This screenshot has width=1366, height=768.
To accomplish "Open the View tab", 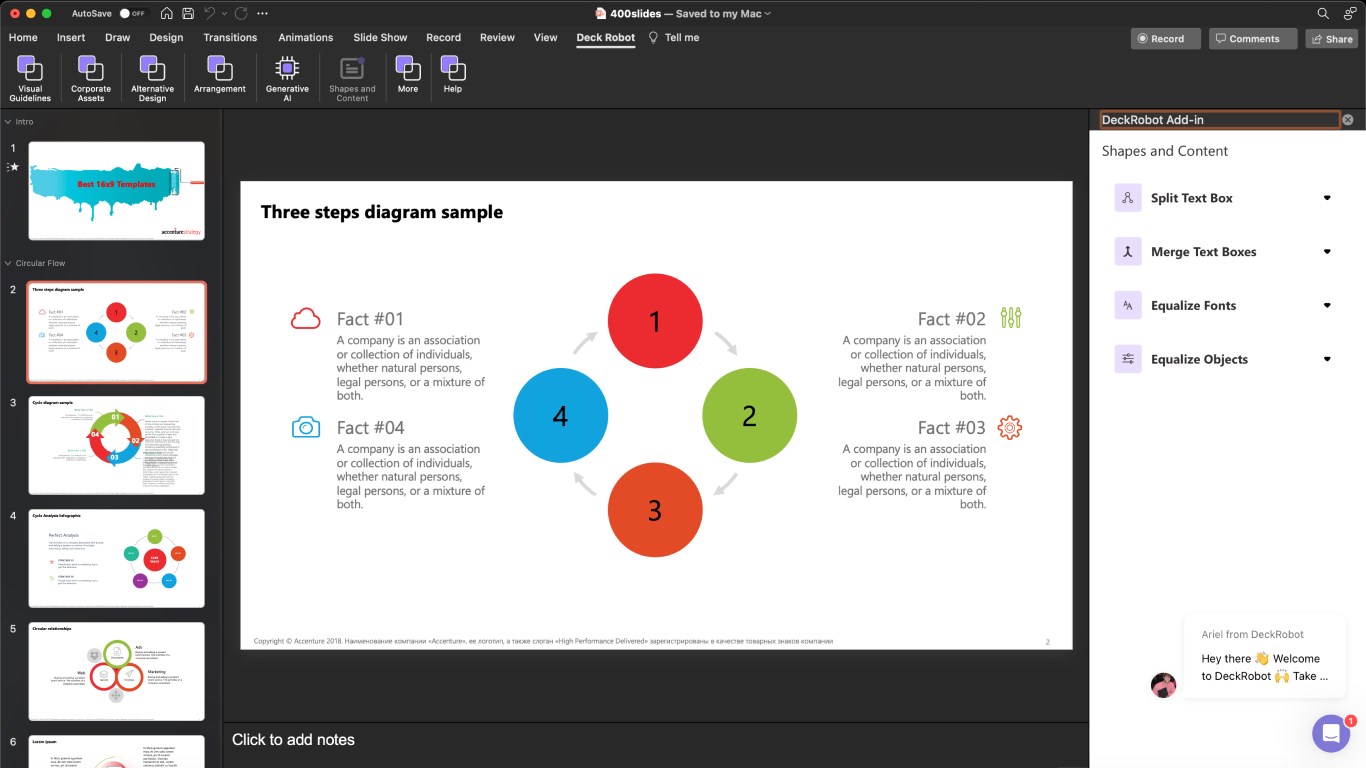I will 545,37.
